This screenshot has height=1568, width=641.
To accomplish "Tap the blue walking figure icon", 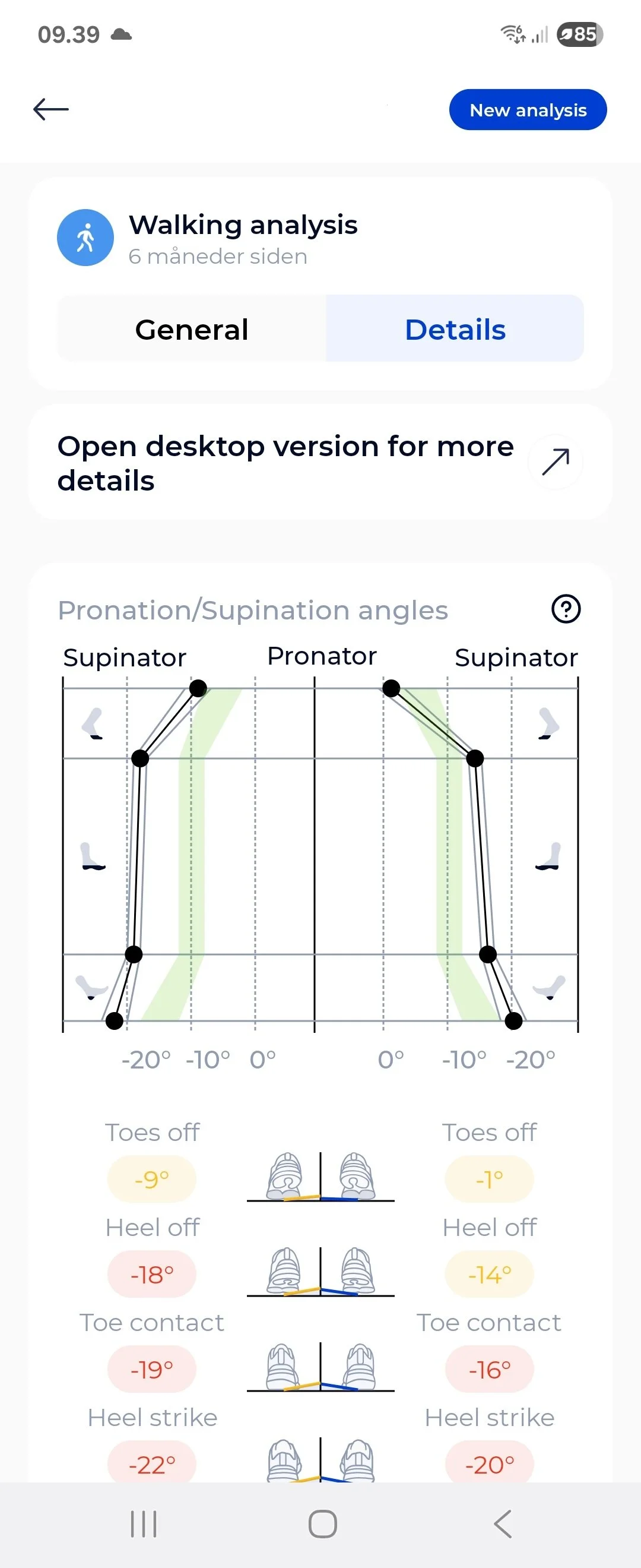I will [85, 238].
